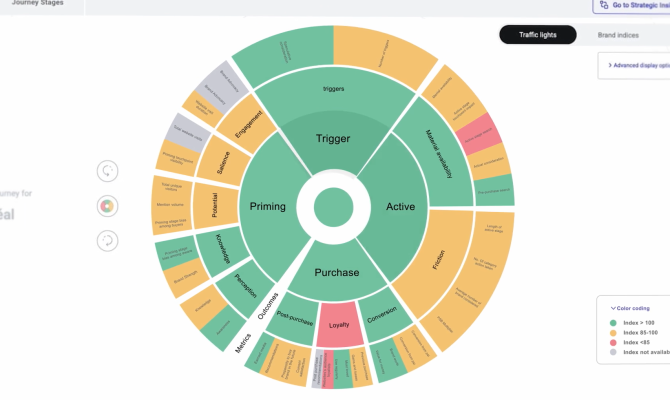Viewport: 670px width, 400px height.
Task: Go to Strategic Insights
Action: click(640, 5)
